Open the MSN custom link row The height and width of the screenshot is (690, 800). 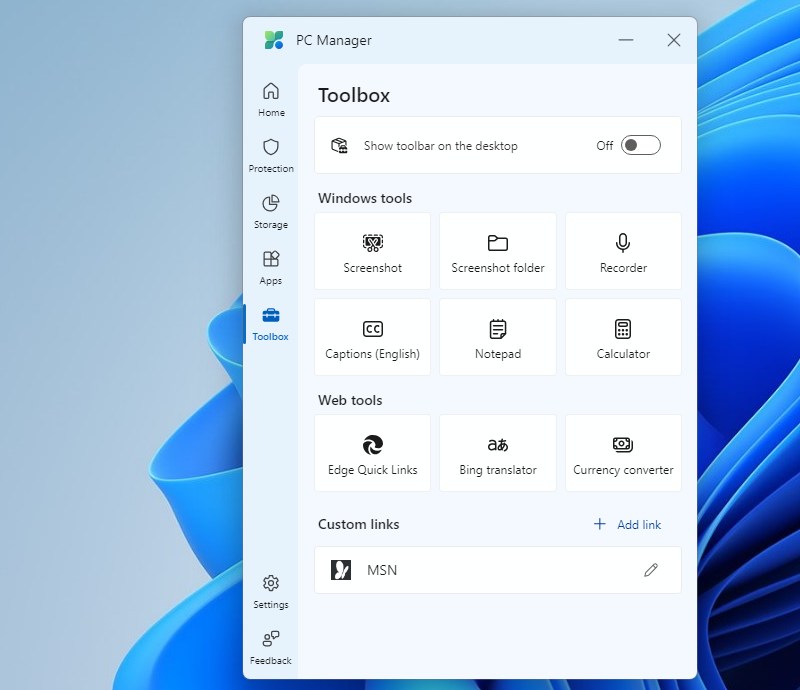(498, 570)
